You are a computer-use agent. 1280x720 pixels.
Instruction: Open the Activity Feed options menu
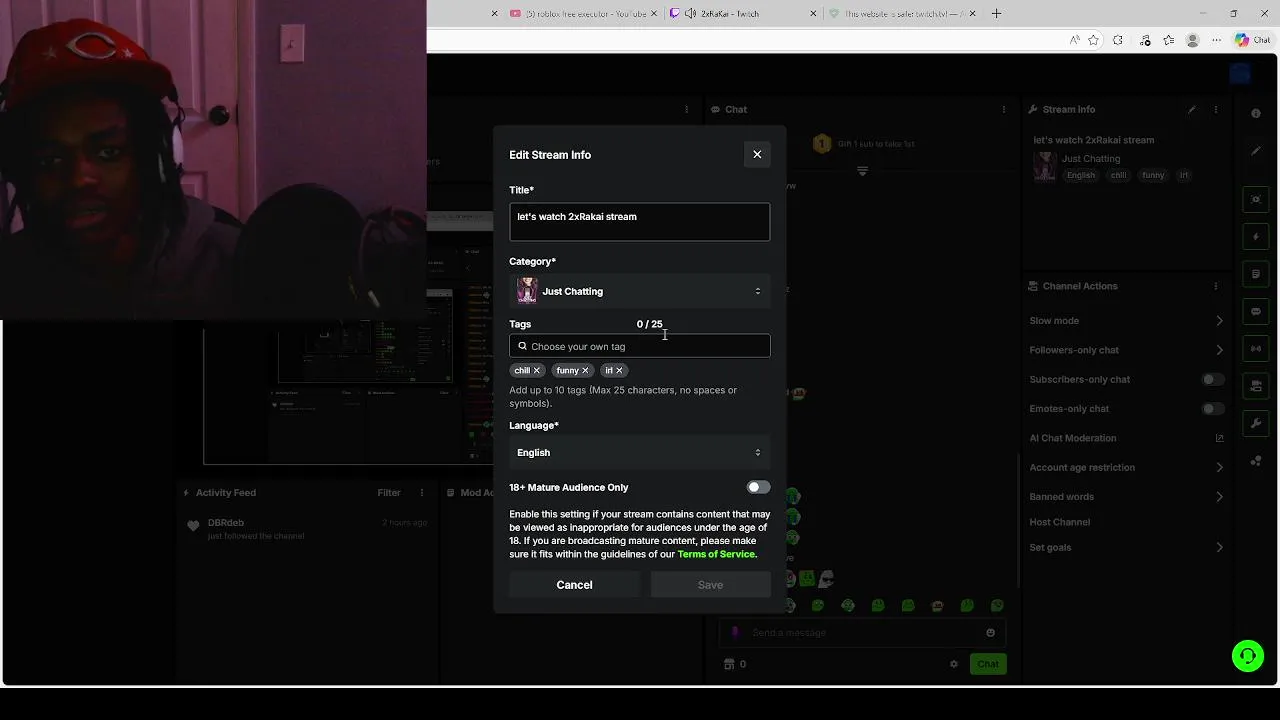[422, 493]
